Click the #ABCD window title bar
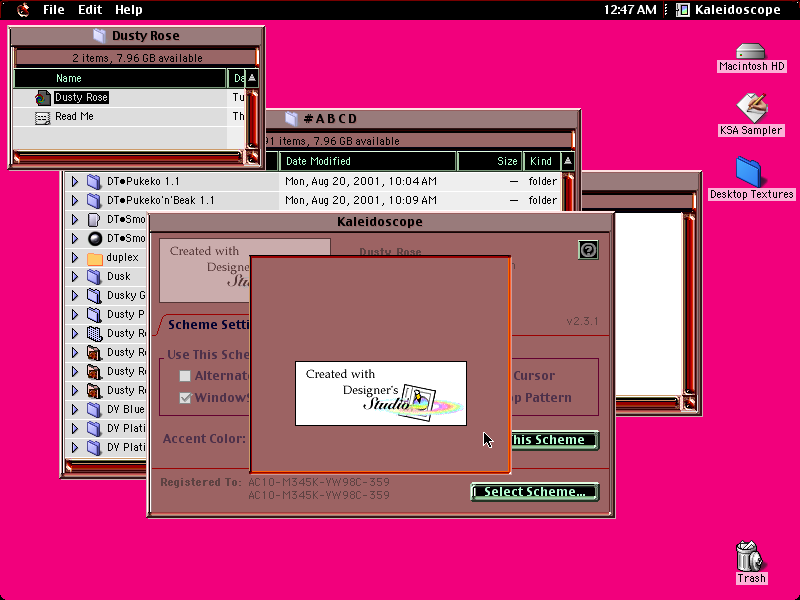Screen dimensions: 800x600 pyautogui.click(x=423, y=119)
